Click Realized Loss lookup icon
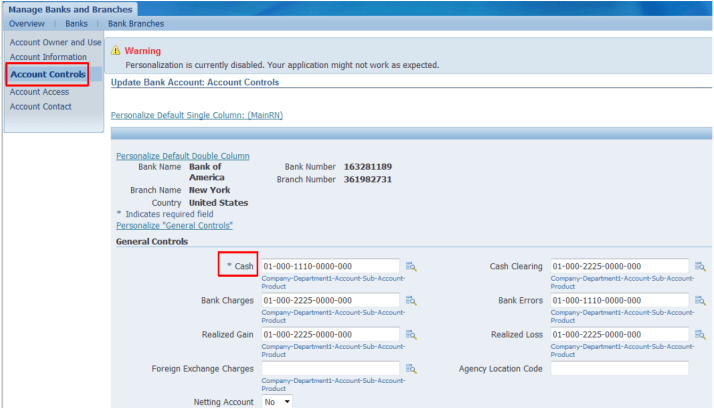 [x=700, y=335]
